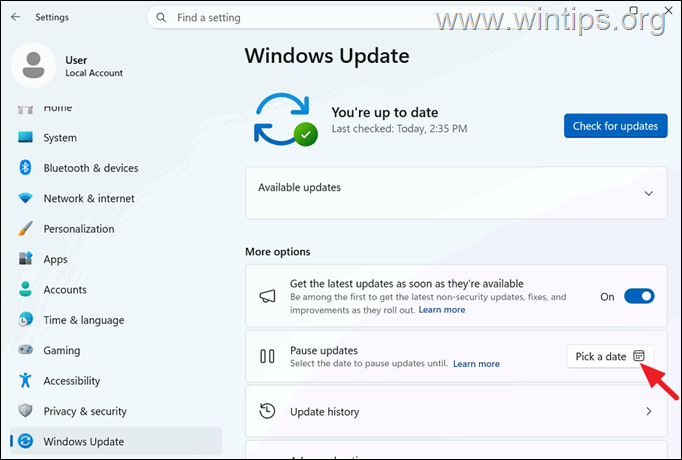Click the megaphone icon for latest updates

click(267, 297)
